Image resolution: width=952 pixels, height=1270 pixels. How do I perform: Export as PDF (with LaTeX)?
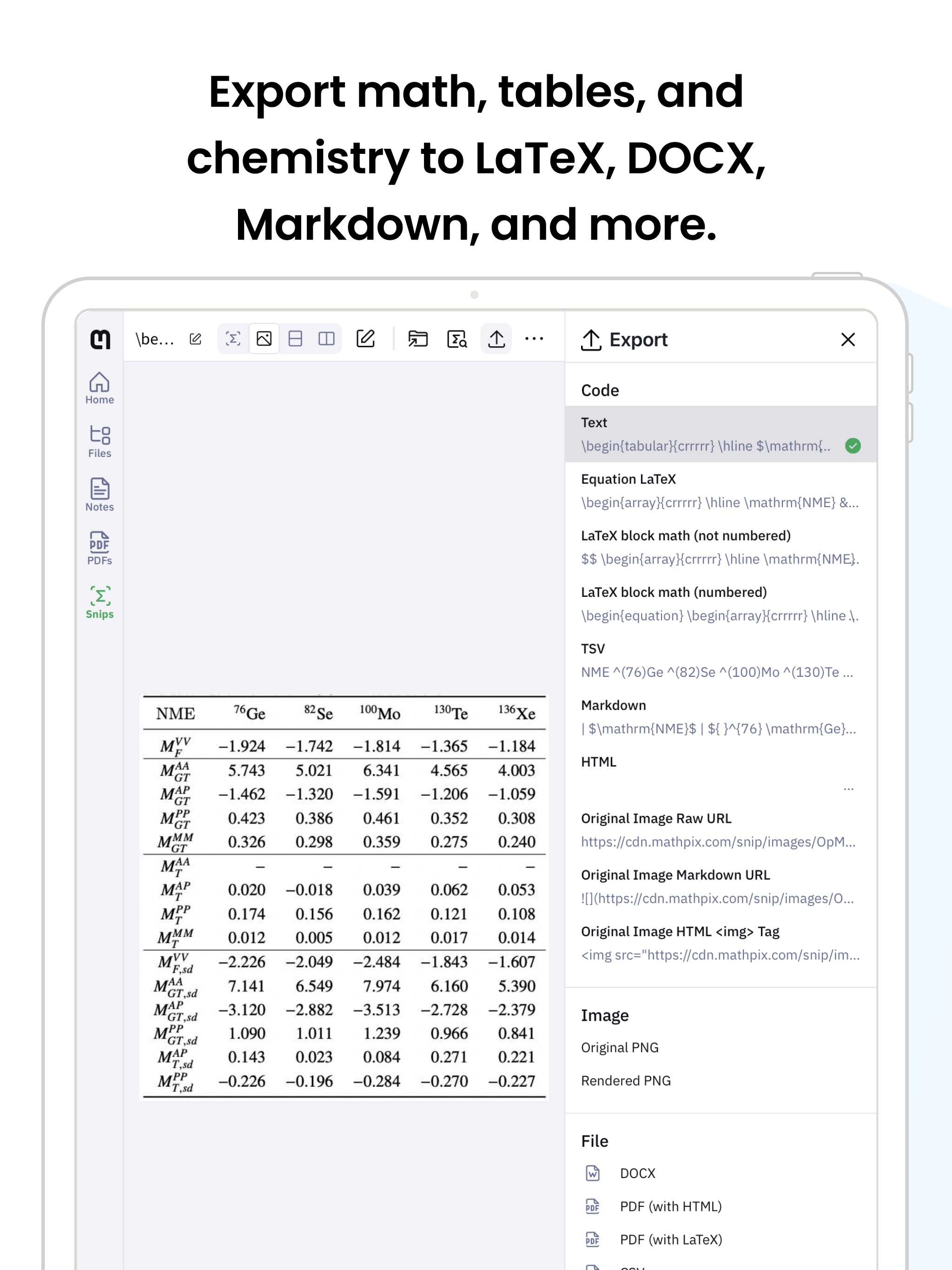671,1240
